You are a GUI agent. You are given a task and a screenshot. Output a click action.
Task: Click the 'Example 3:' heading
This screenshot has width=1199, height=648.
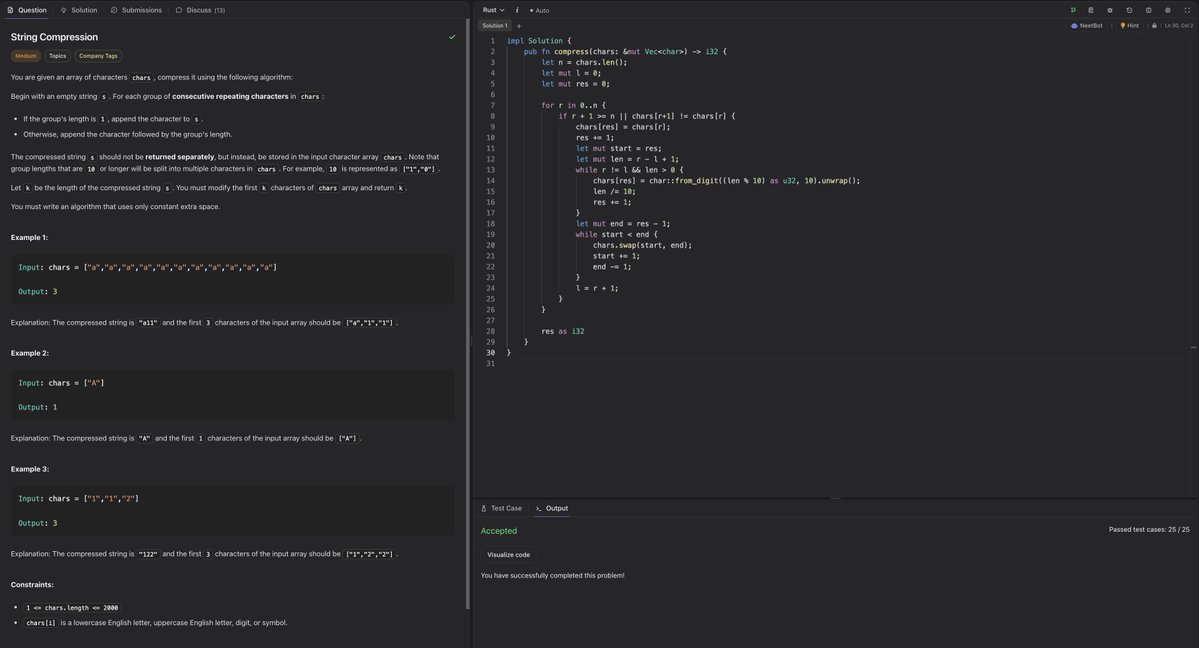[29, 469]
